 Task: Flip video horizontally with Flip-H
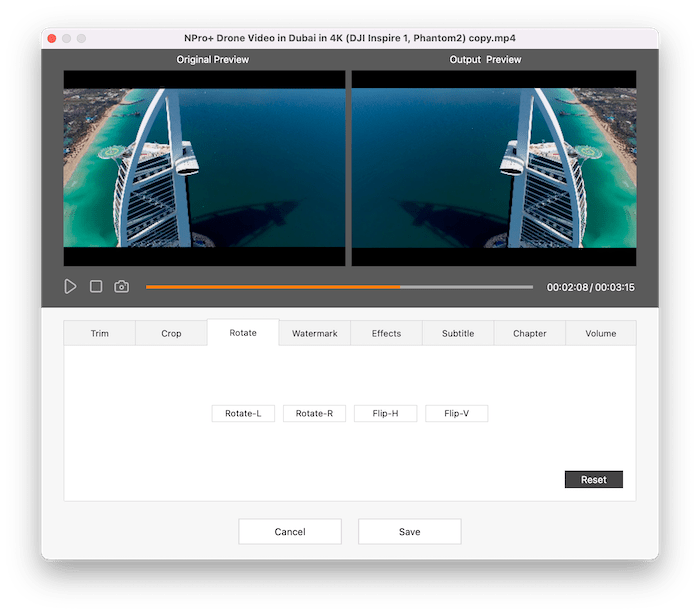pos(385,413)
